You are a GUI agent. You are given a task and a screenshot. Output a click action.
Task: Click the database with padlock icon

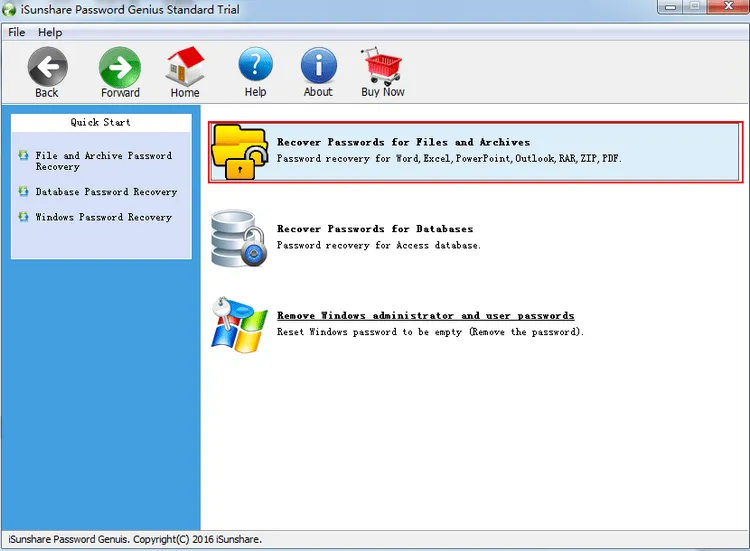pyautogui.click(x=239, y=238)
